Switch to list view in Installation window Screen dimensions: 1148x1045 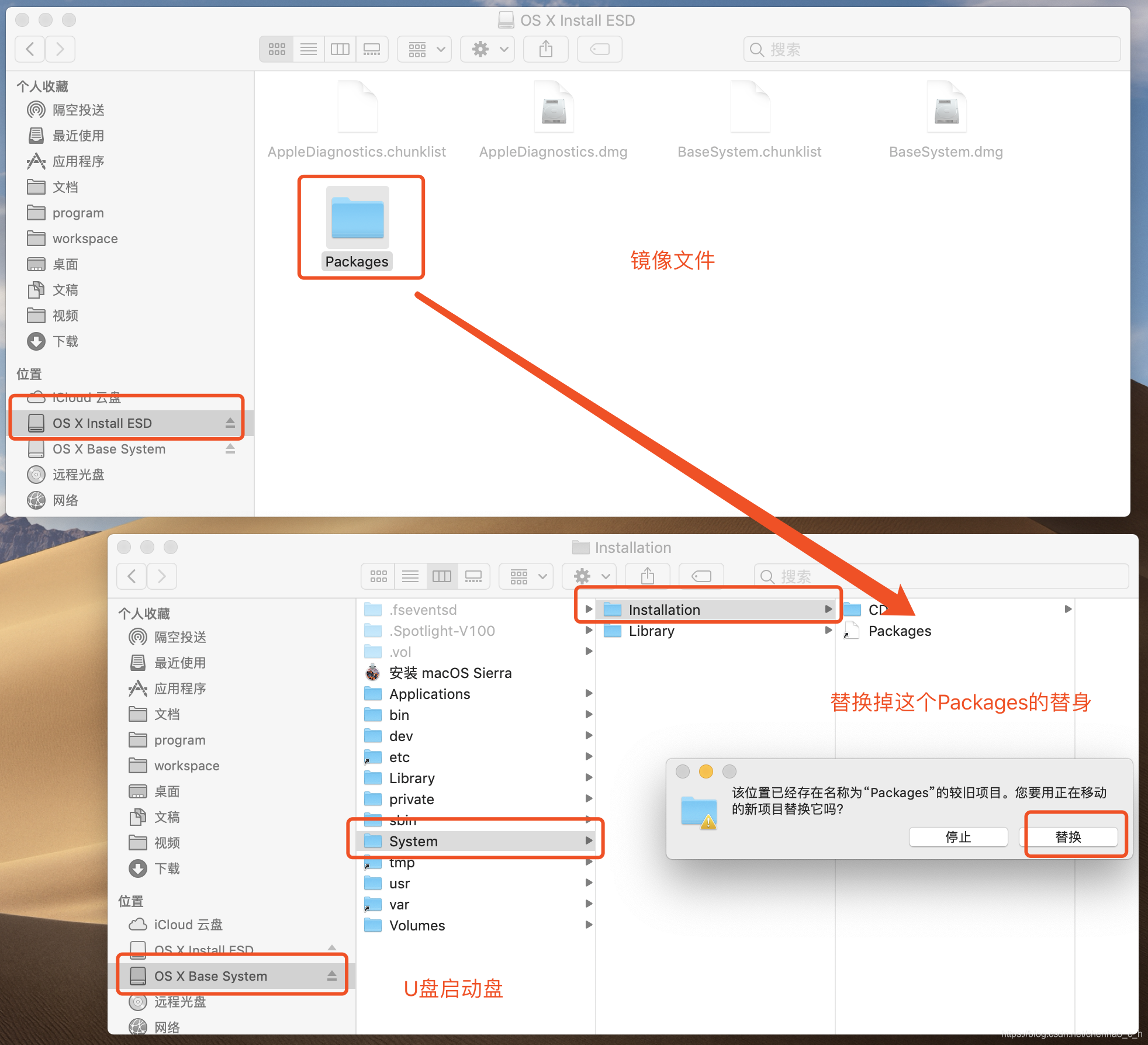pos(410,576)
